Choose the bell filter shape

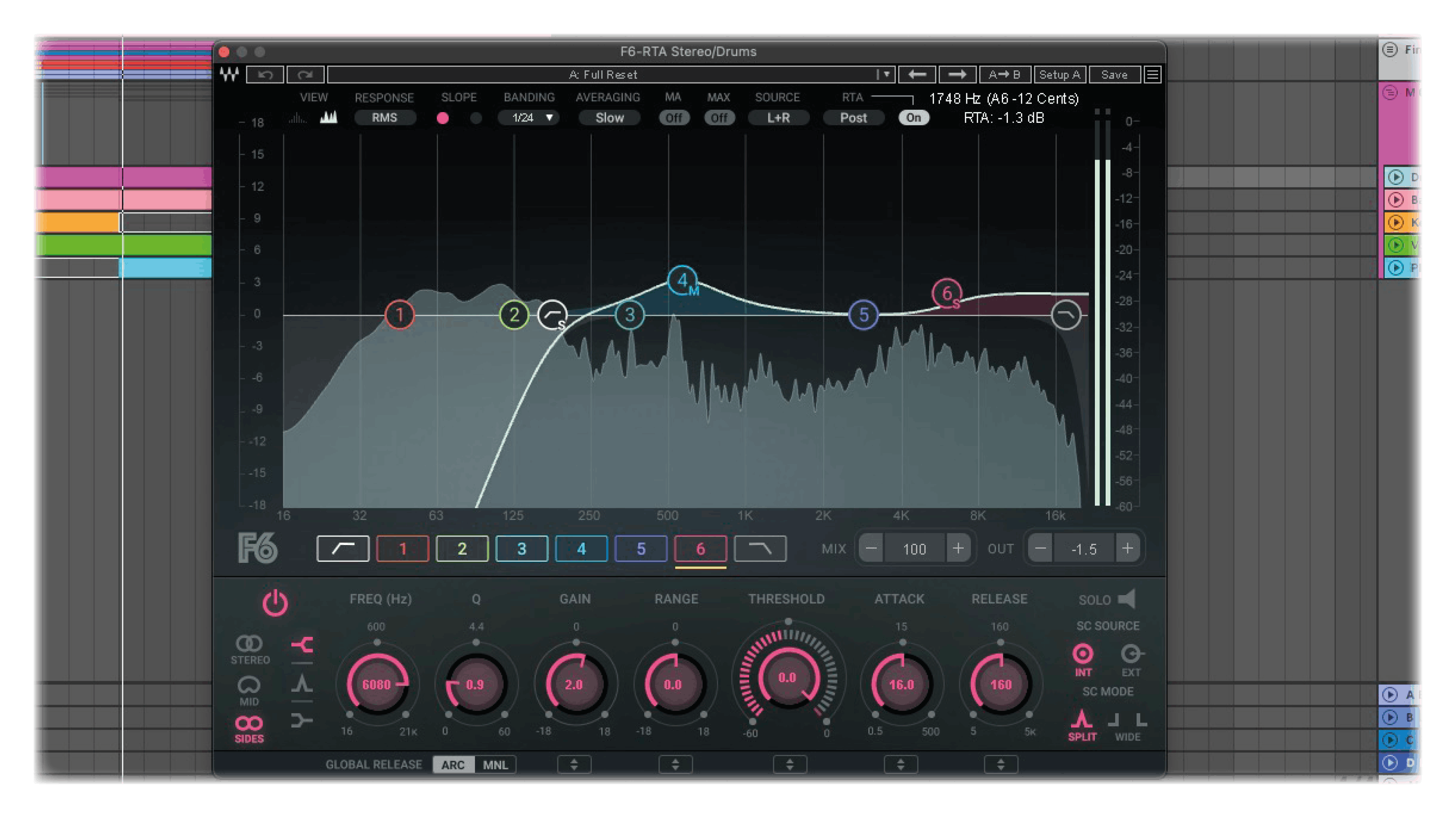coord(302,684)
